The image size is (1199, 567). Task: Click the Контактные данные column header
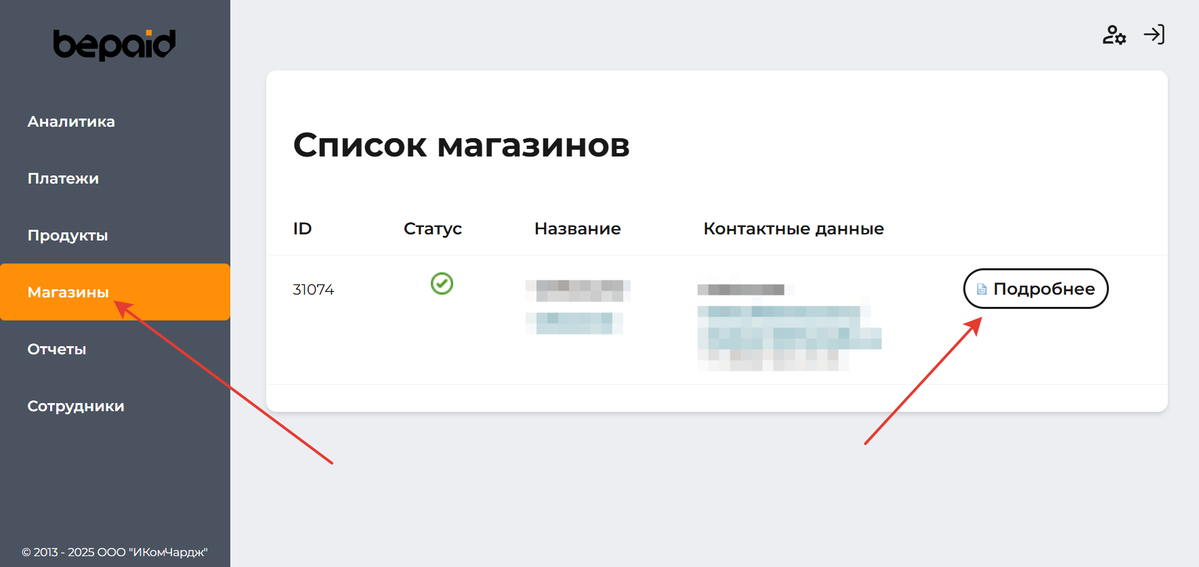pos(794,229)
